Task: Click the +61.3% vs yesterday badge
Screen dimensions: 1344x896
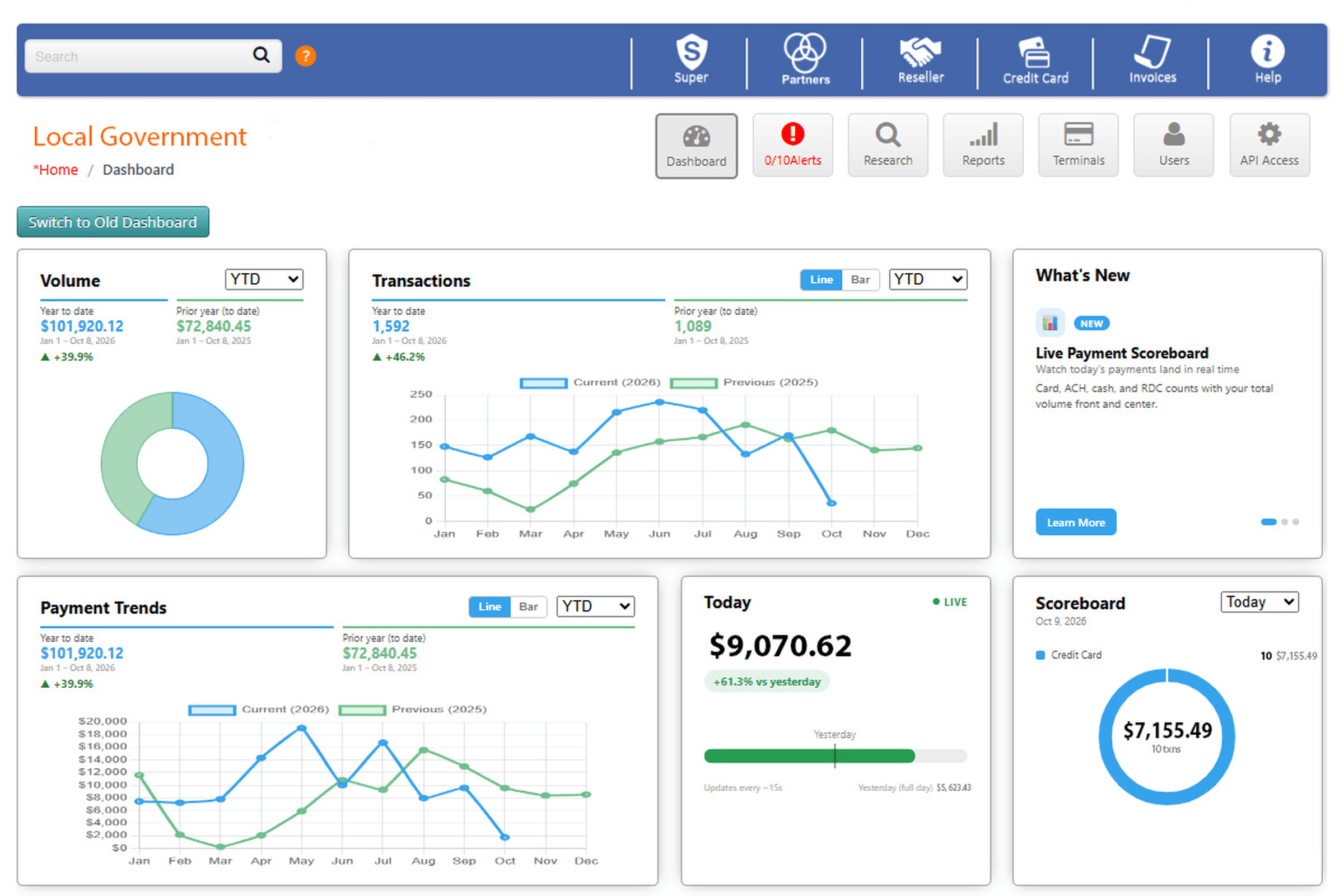Action: coord(767,681)
